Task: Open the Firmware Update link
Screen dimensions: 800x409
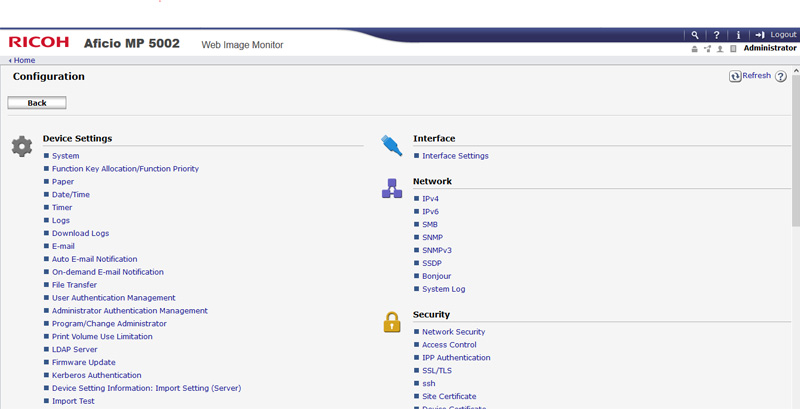Action: point(83,362)
